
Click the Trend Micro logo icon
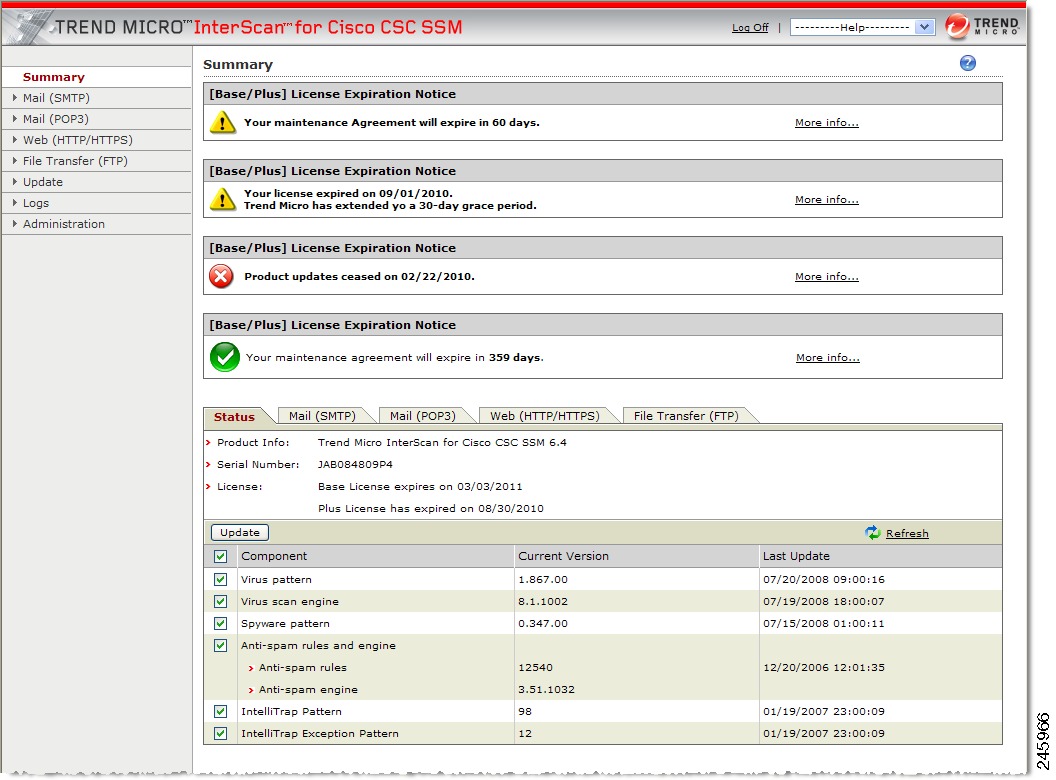956,27
